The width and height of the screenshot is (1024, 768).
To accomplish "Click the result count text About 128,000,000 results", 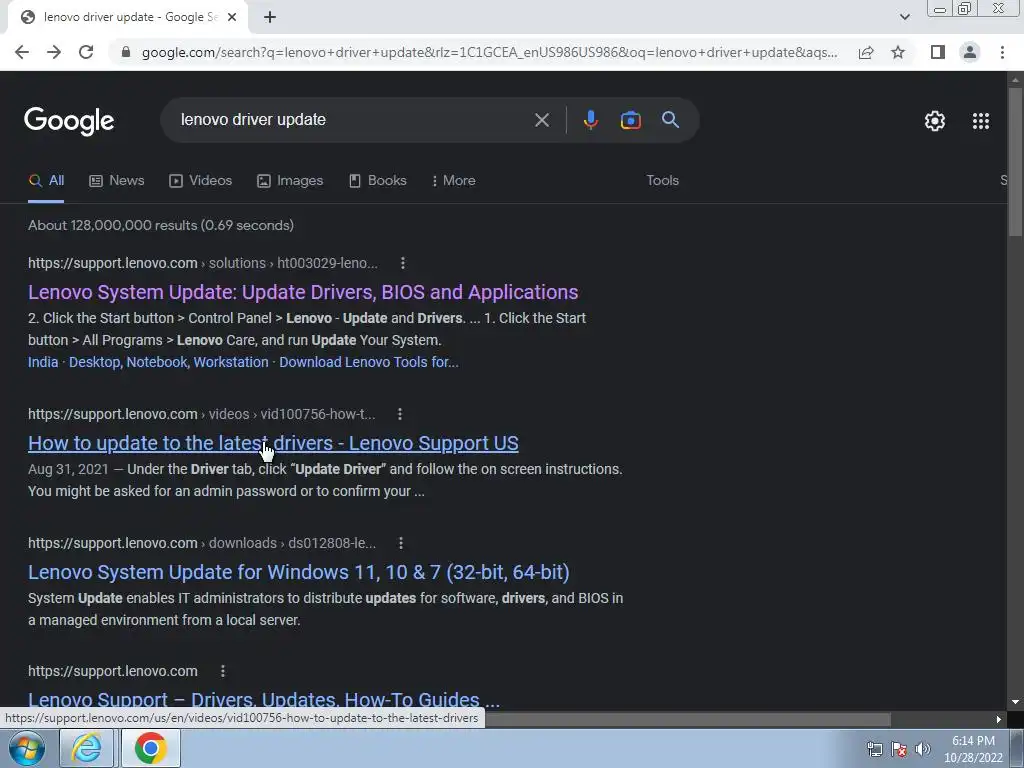I will (x=161, y=225).
